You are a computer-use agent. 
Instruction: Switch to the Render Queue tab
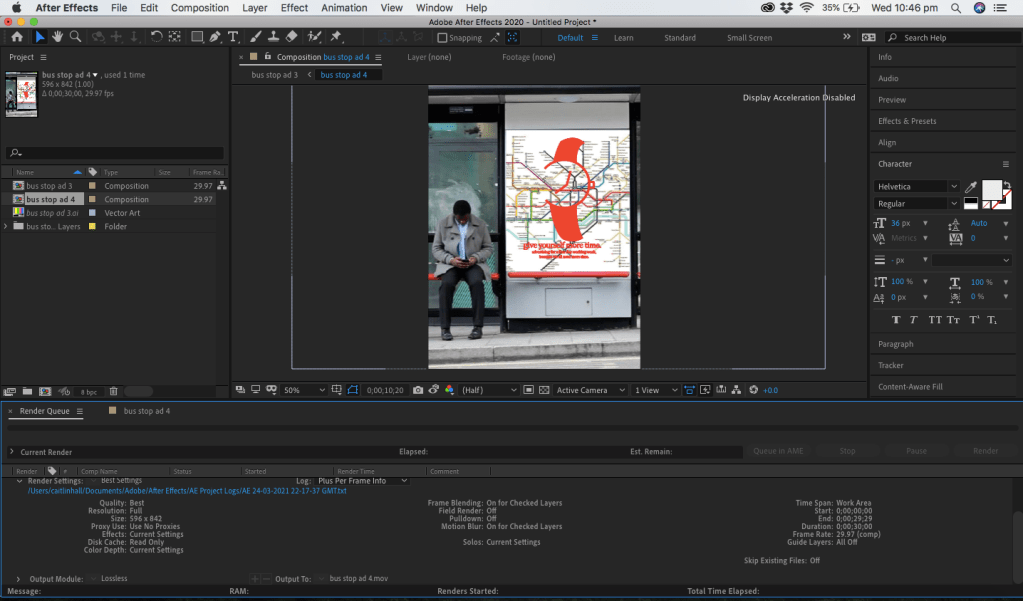coord(45,411)
